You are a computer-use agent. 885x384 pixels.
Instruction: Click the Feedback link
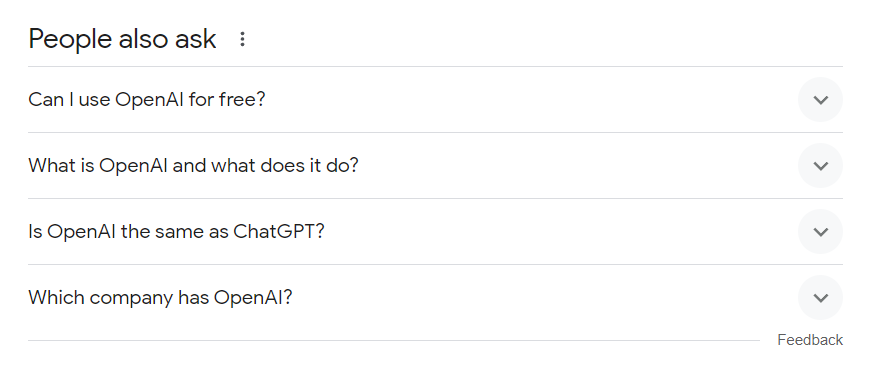point(810,340)
